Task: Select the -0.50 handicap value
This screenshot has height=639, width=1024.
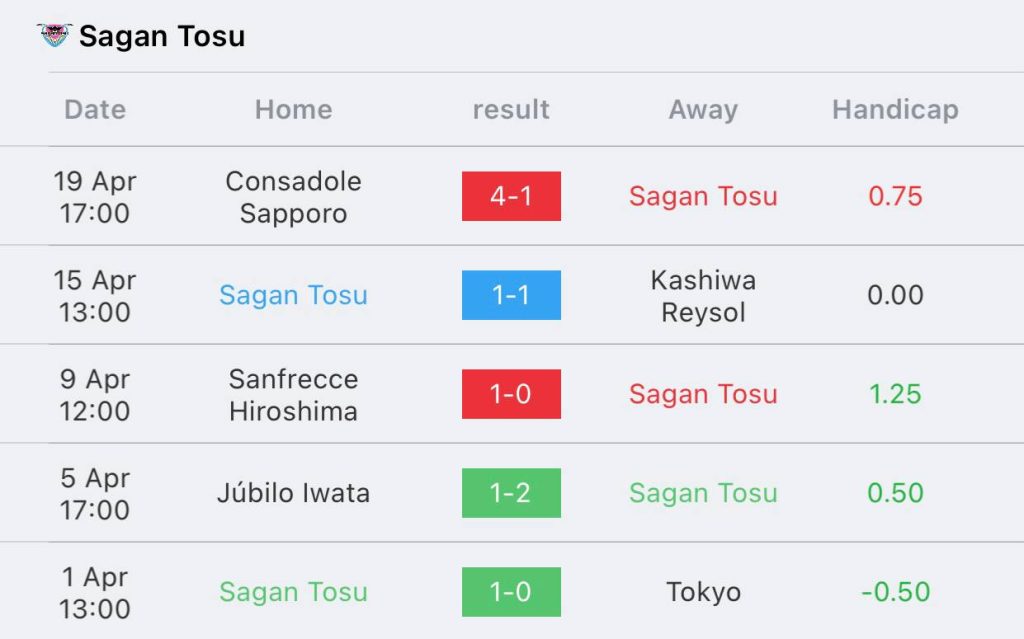Action: point(895,592)
